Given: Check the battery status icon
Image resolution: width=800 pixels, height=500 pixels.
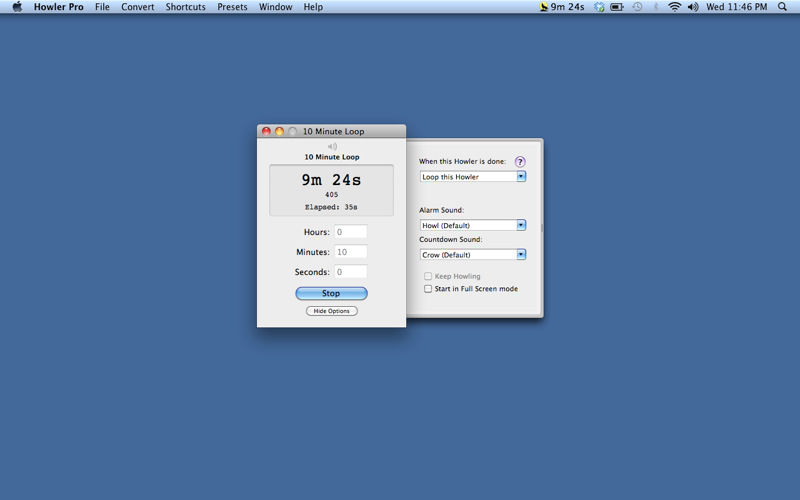Looking at the screenshot, I should click(x=617, y=7).
